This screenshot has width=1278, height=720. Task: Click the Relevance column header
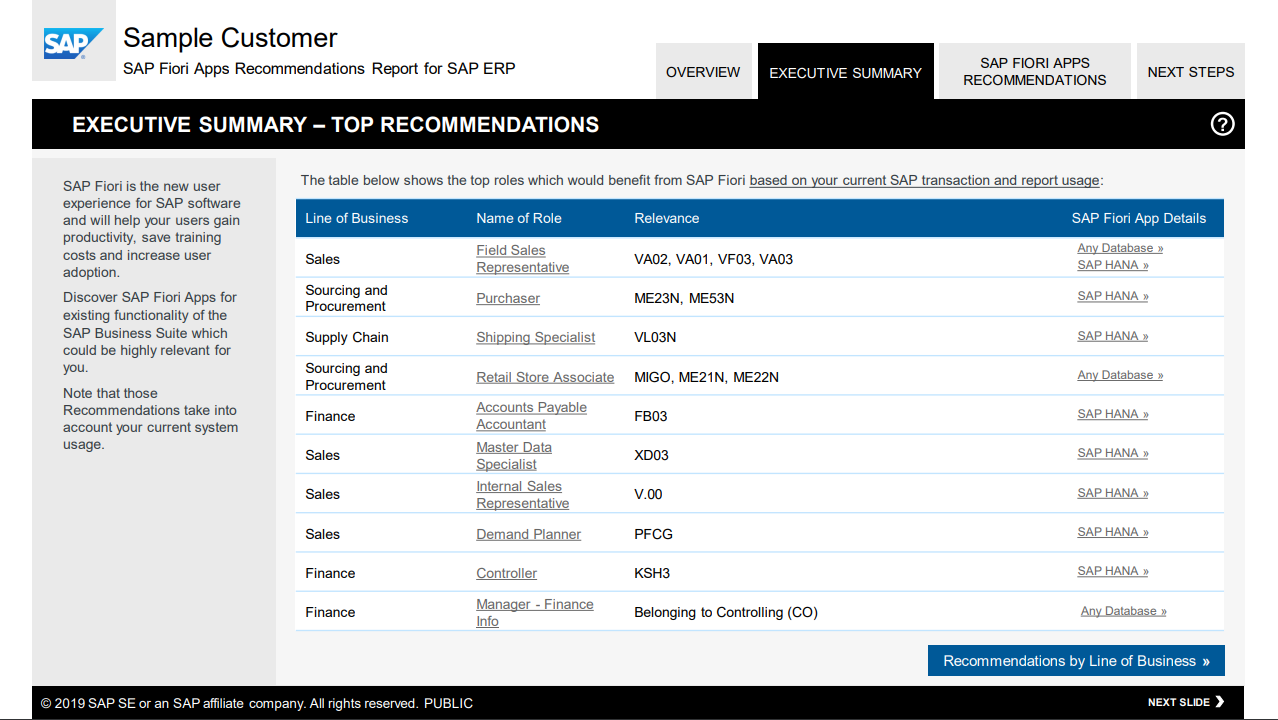[x=667, y=218]
